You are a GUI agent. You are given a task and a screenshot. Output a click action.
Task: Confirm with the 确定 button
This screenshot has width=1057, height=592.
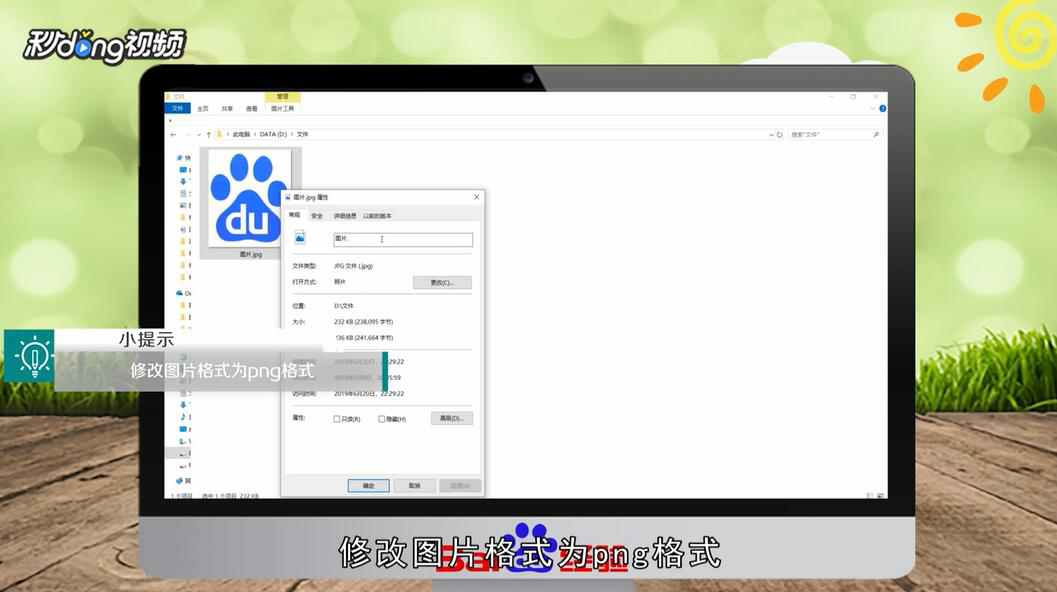(369, 485)
